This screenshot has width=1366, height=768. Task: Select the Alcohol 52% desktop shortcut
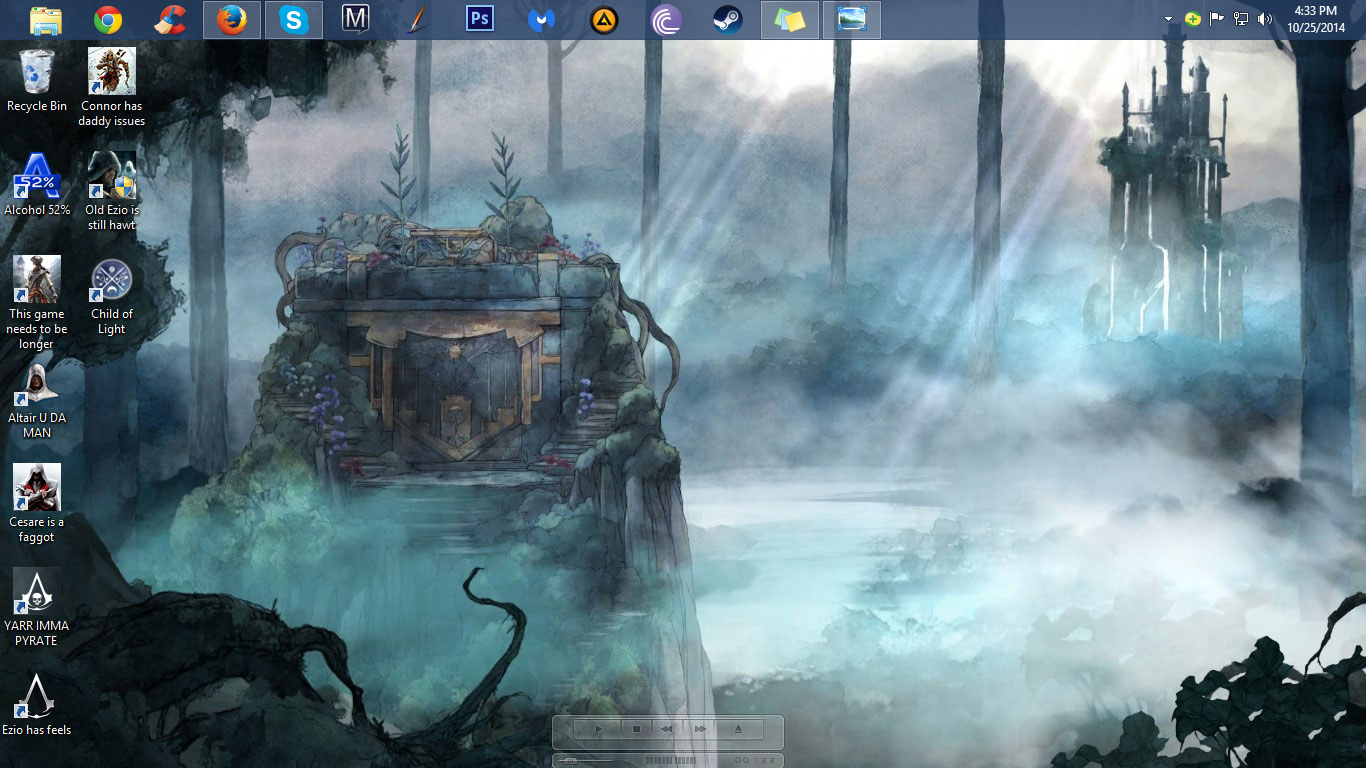(x=37, y=184)
